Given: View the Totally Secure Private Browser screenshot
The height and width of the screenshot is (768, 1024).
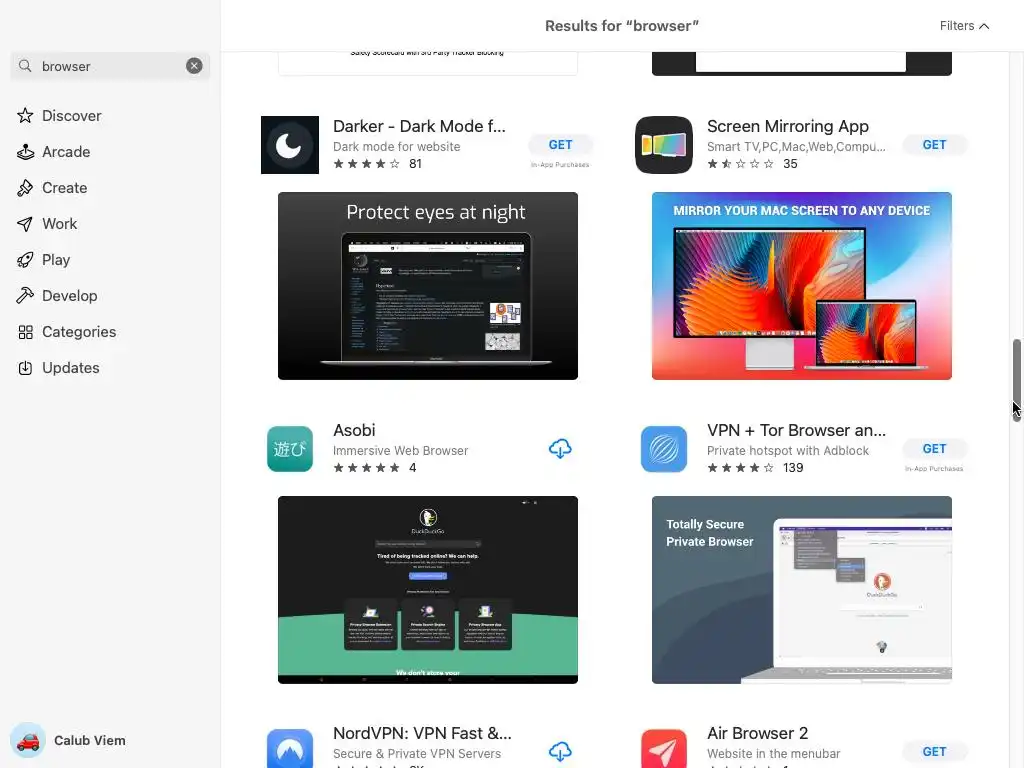Looking at the screenshot, I should [802, 590].
